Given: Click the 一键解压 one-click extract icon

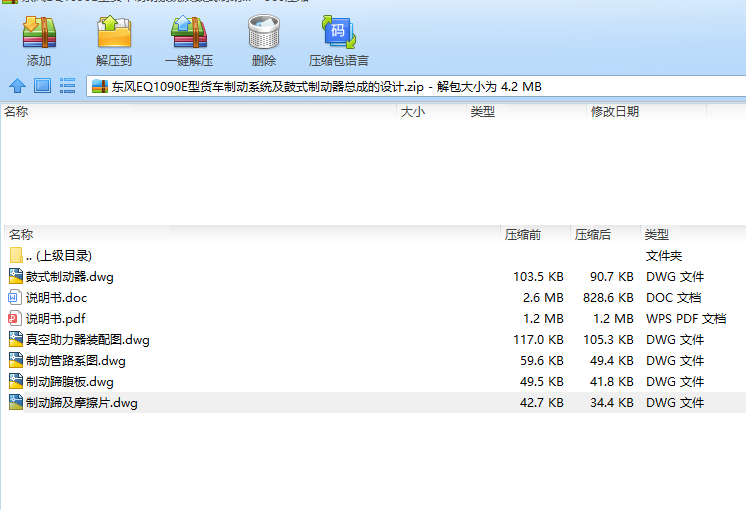Looking at the screenshot, I should (189, 32).
